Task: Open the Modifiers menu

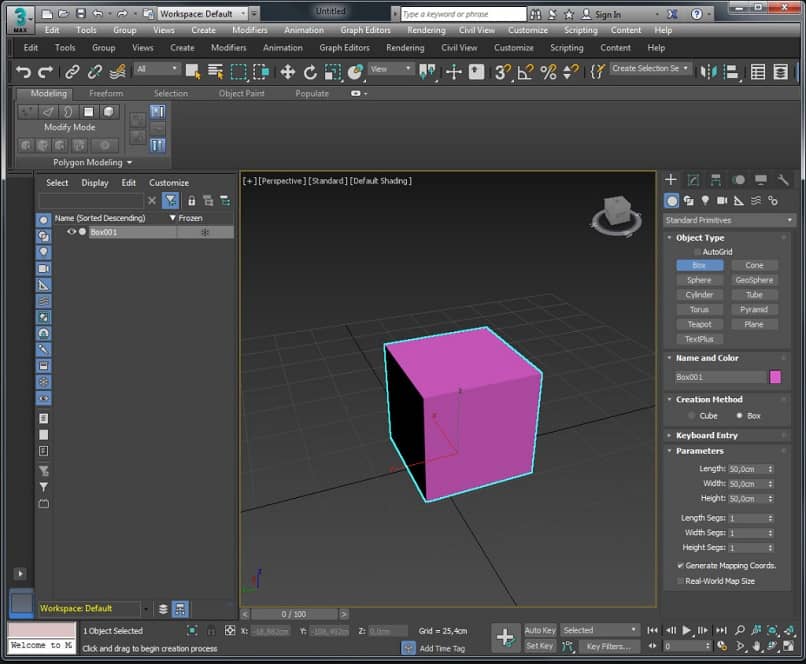Action: coord(228,47)
